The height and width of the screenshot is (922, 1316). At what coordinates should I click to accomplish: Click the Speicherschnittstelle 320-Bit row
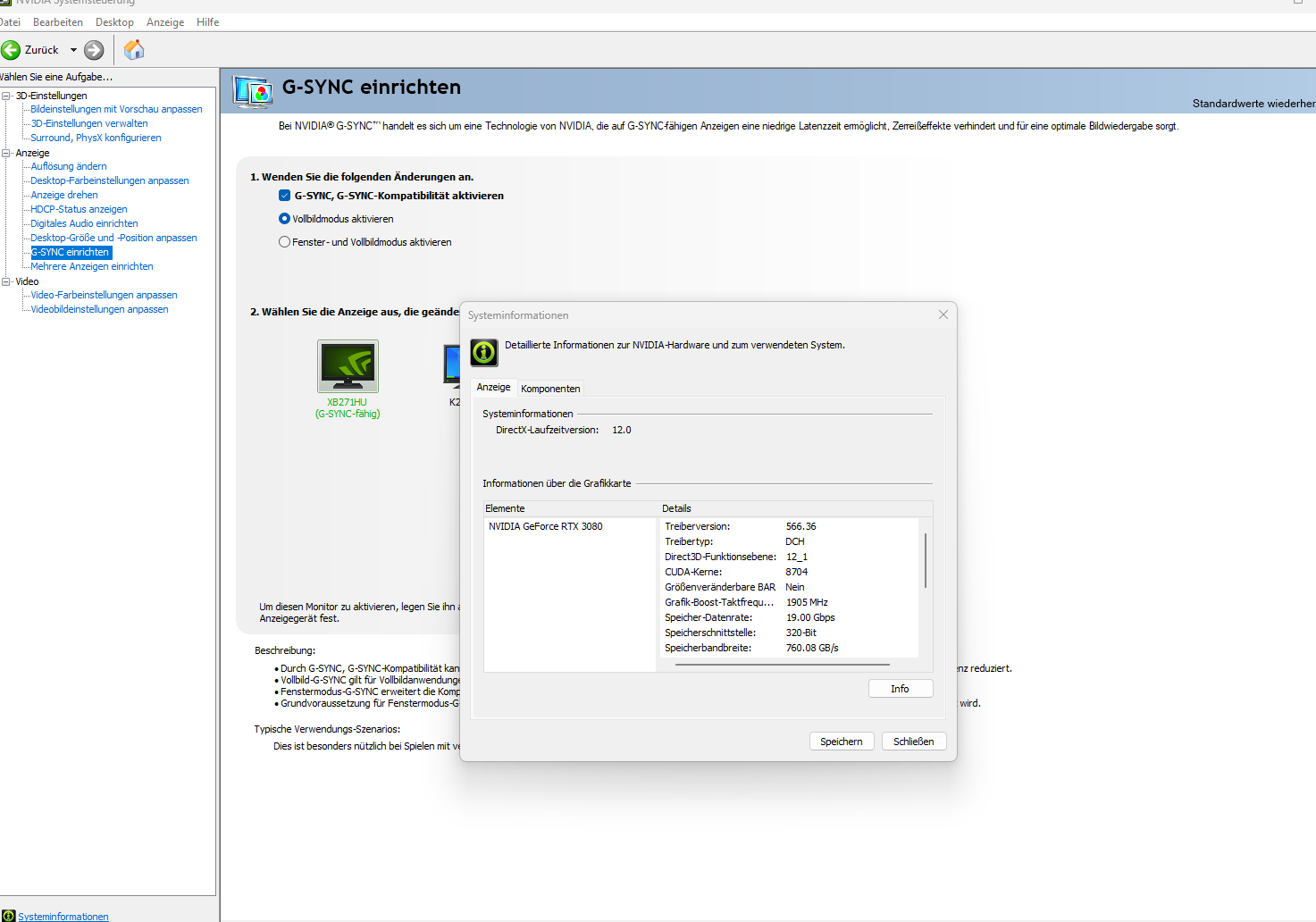[x=790, y=633]
